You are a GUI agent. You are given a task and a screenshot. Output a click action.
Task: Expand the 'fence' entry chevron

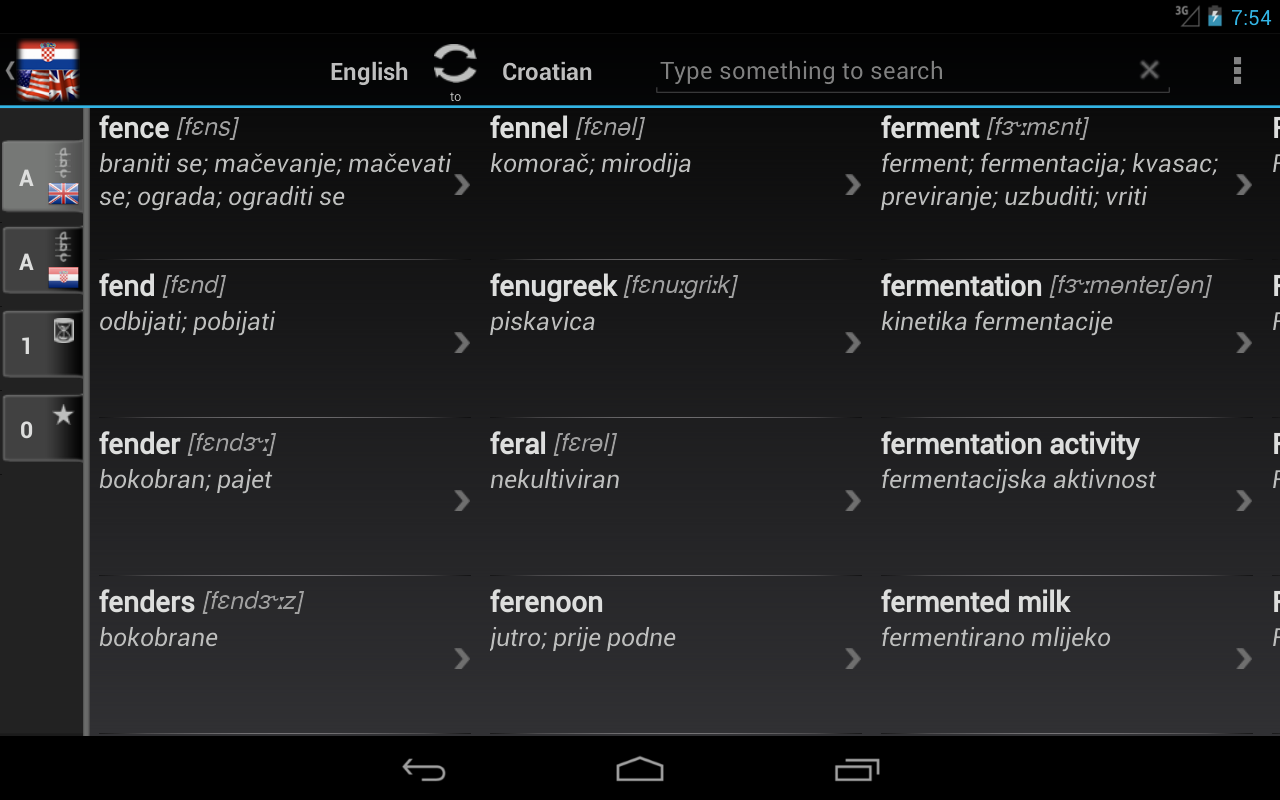click(x=462, y=185)
